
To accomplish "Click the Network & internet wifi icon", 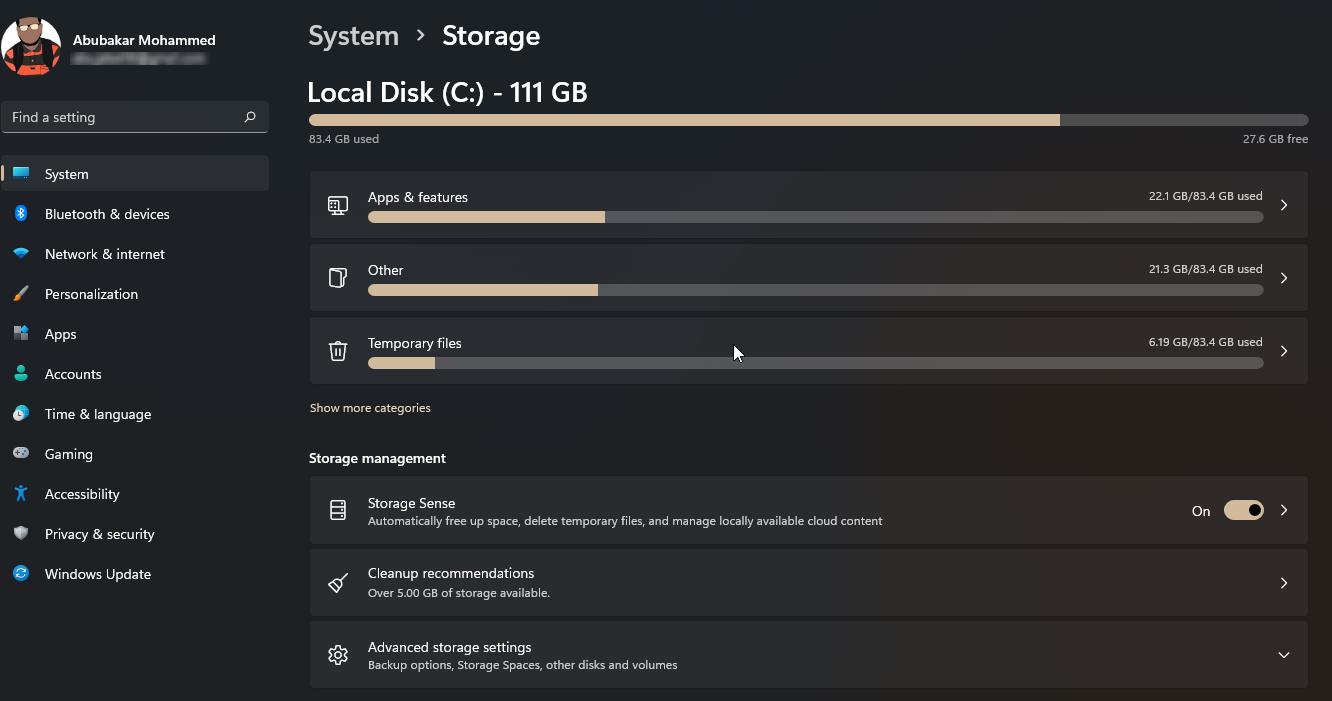I will click(x=21, y=254).
